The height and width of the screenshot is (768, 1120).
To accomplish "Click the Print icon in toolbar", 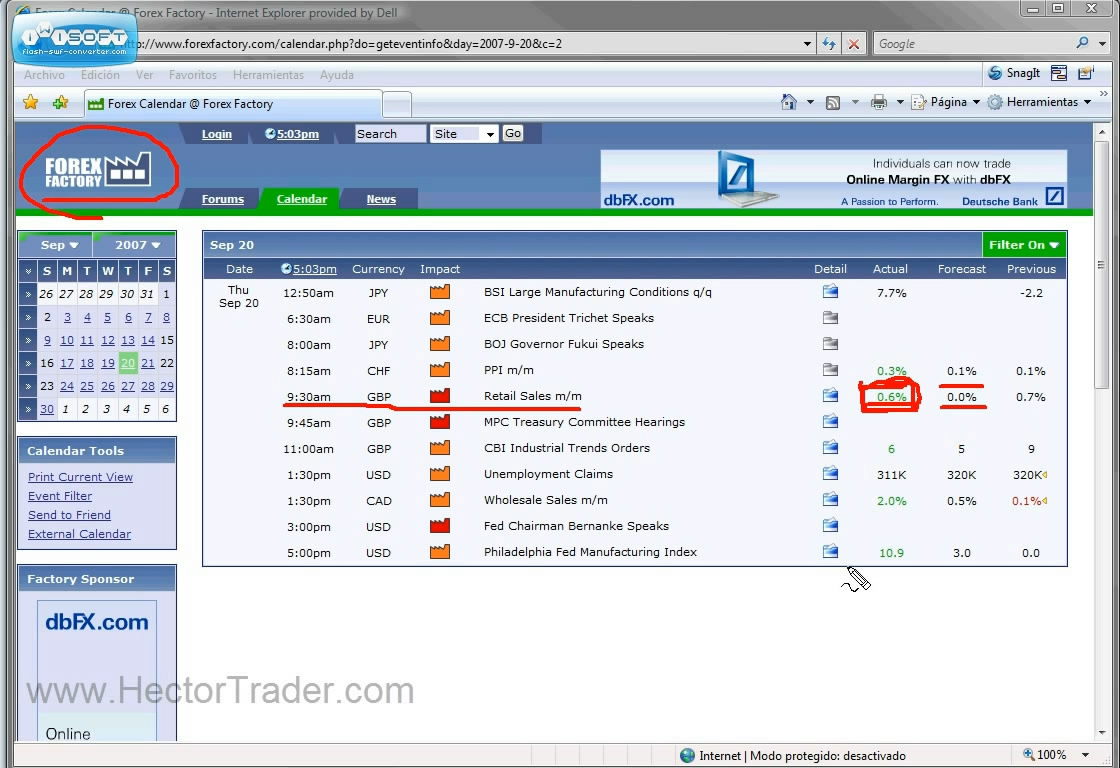I will tap(879, 103).
